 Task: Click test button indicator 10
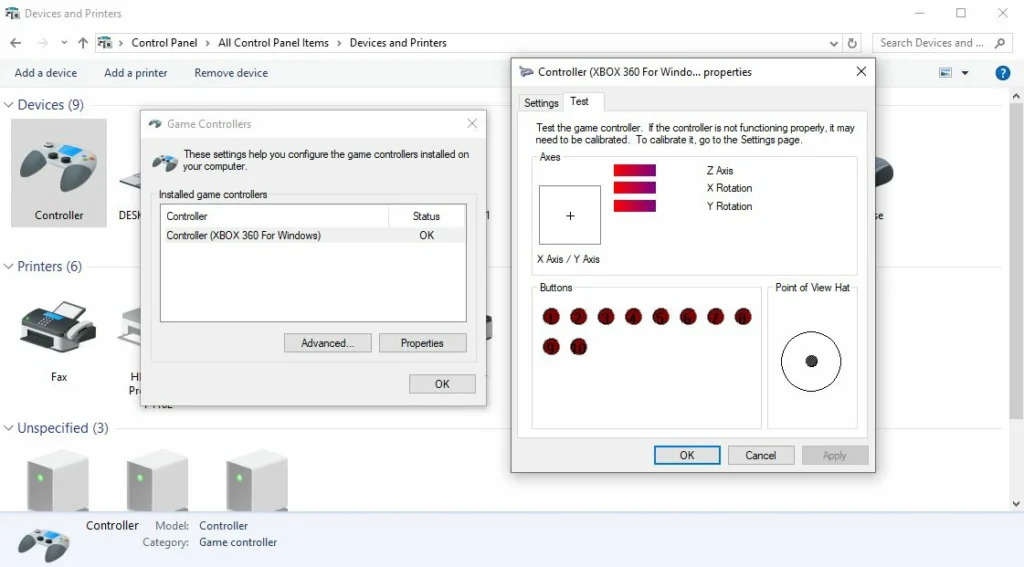pyautogui.click(x=578, y=346)
